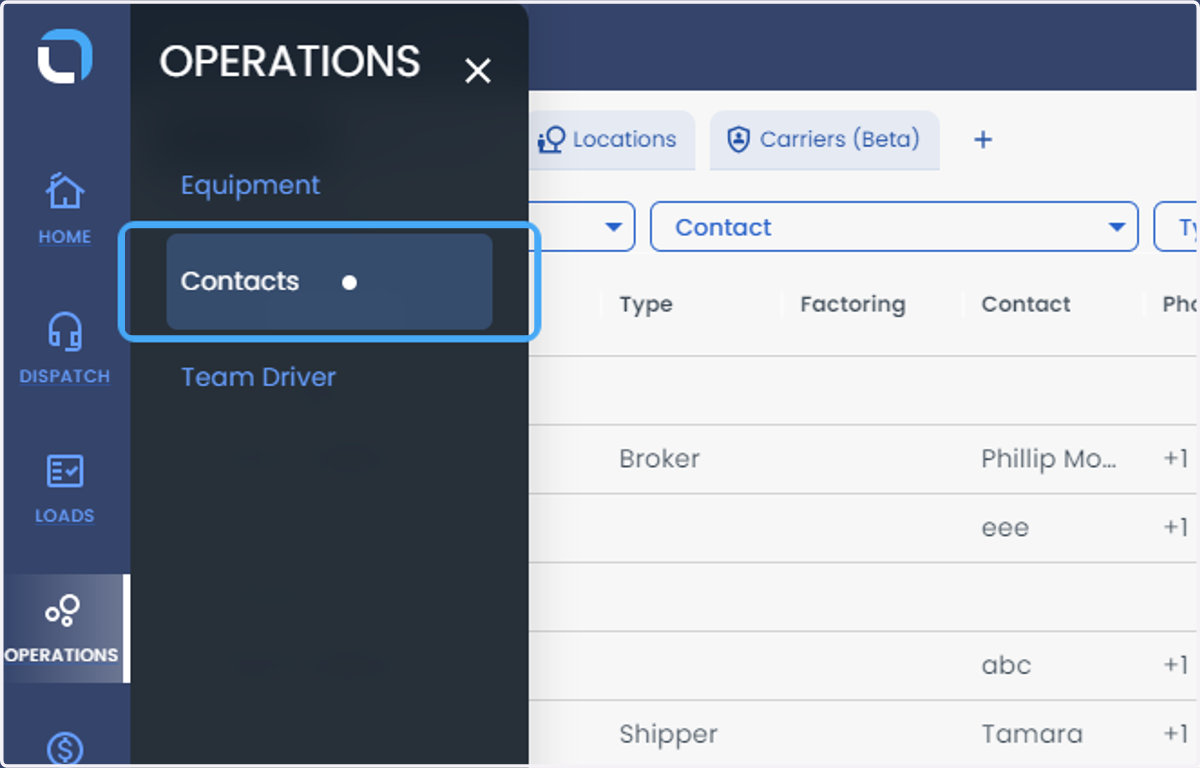Open the Loads section
Screen dimensions: 1200x768
click(x=65, y=488)
